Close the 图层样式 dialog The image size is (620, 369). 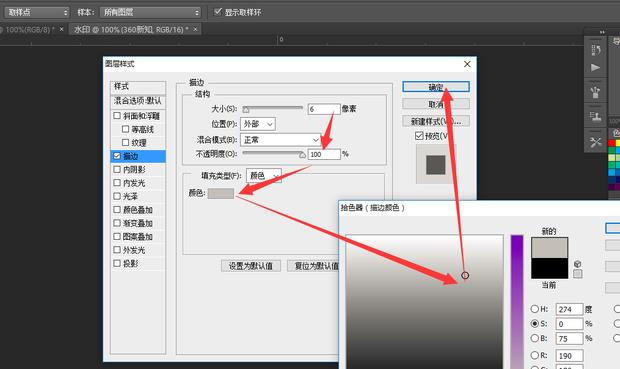467,64
